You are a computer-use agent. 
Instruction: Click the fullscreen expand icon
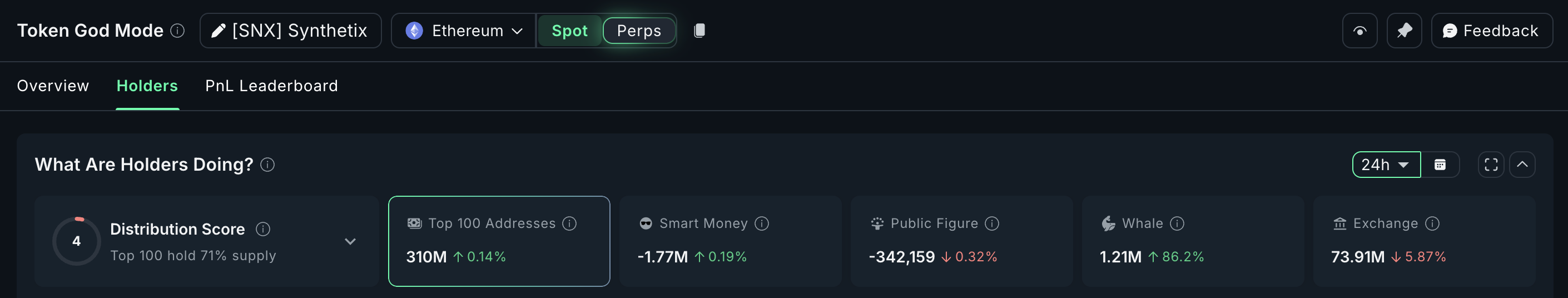point(1491,165)
